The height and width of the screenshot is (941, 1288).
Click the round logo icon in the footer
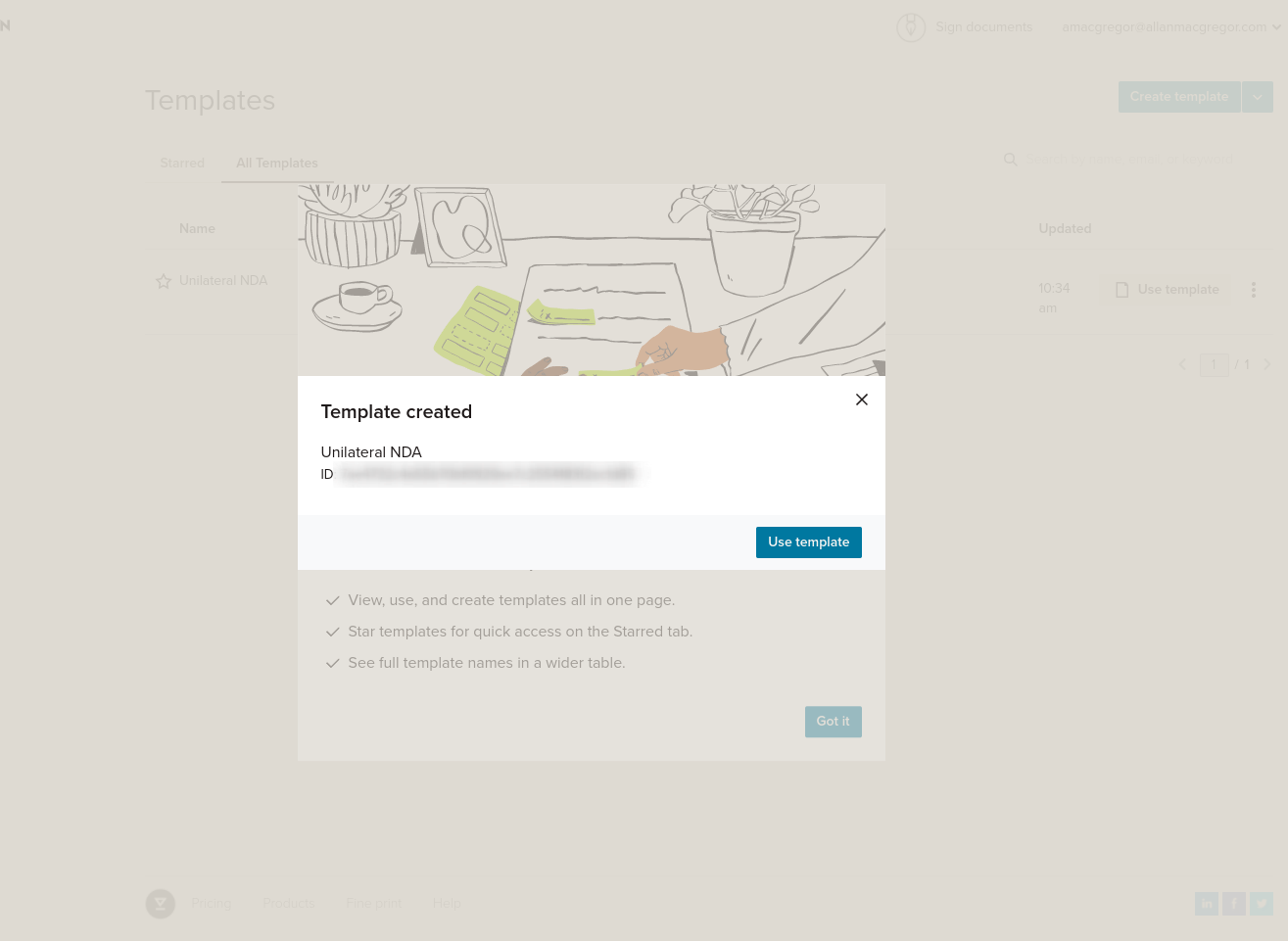[x=161, y=904]
